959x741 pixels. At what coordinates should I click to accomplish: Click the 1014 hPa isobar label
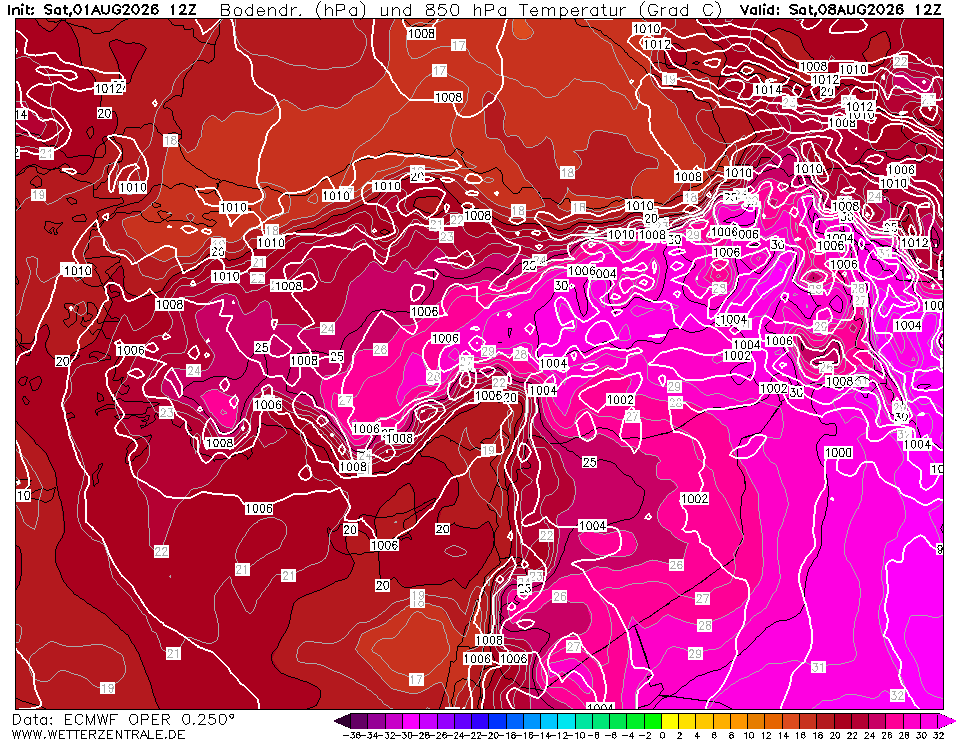[768, 89]
